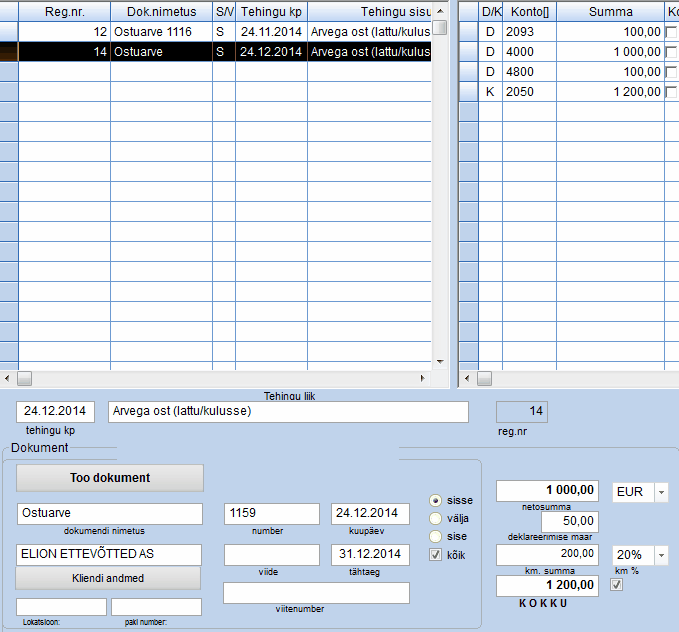Image resolution: width=679 pixels, height=632 pixels.
Task: Click the Summa column header
Action: click(611, 12)
